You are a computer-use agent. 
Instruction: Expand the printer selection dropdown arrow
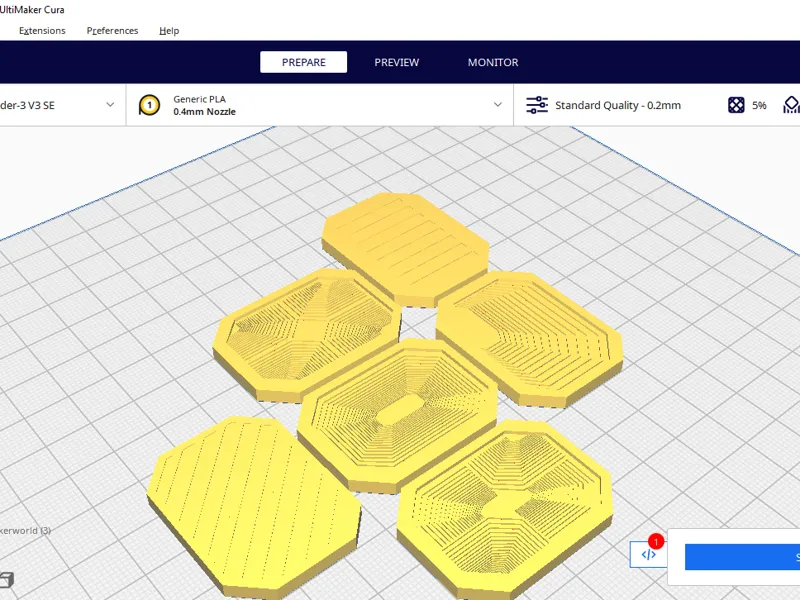110,105
